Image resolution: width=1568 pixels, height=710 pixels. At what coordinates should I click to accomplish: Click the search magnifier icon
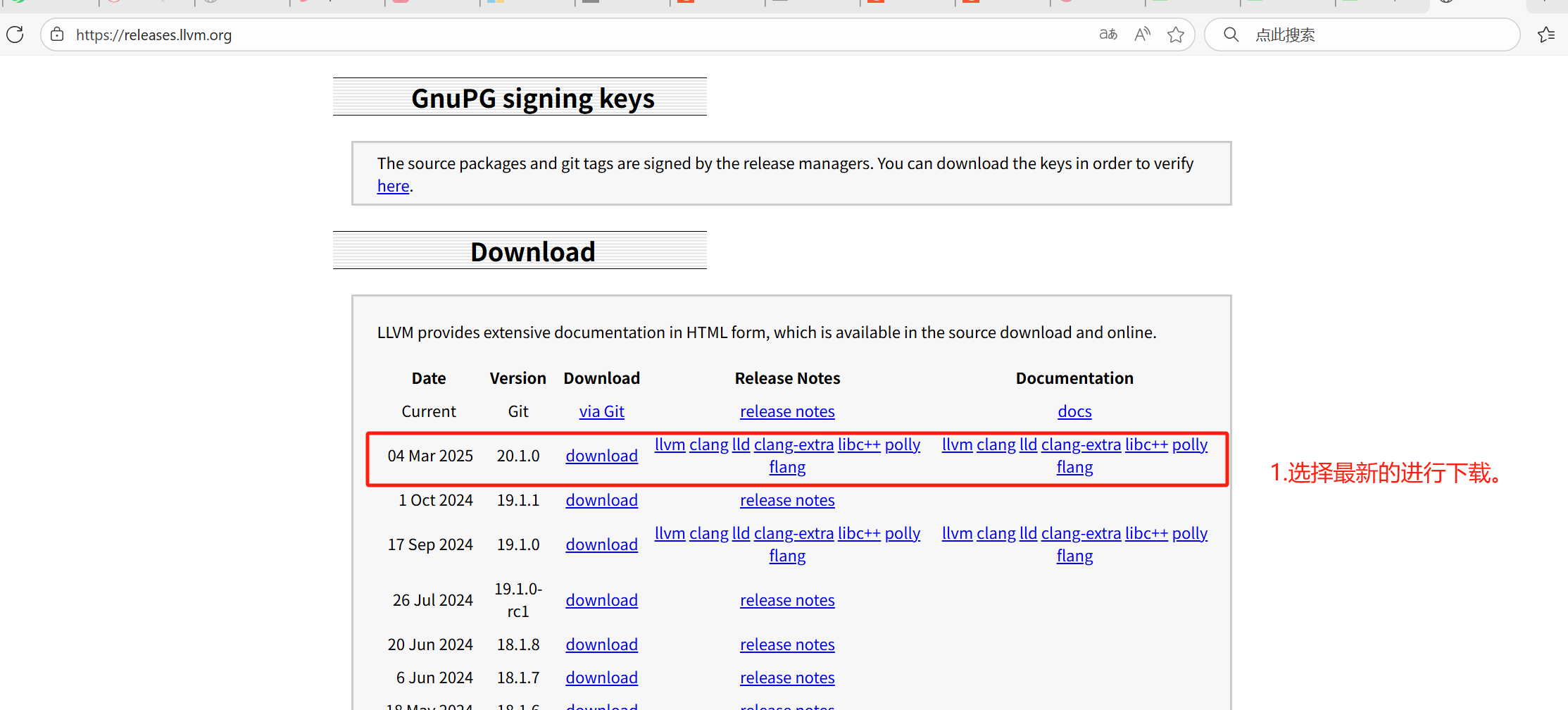(x=1231, y=35)
